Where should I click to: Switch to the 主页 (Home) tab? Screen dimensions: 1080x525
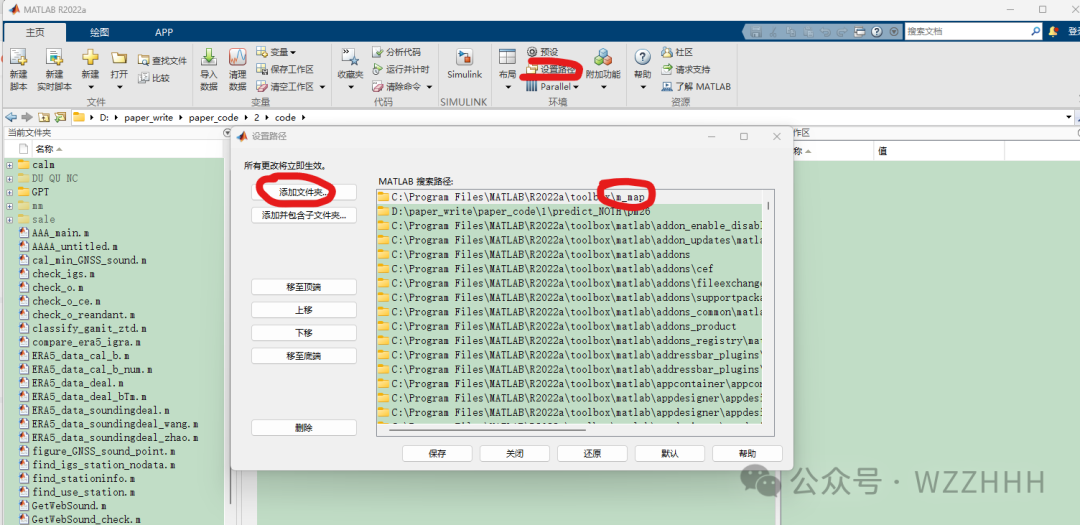[35, 32]
